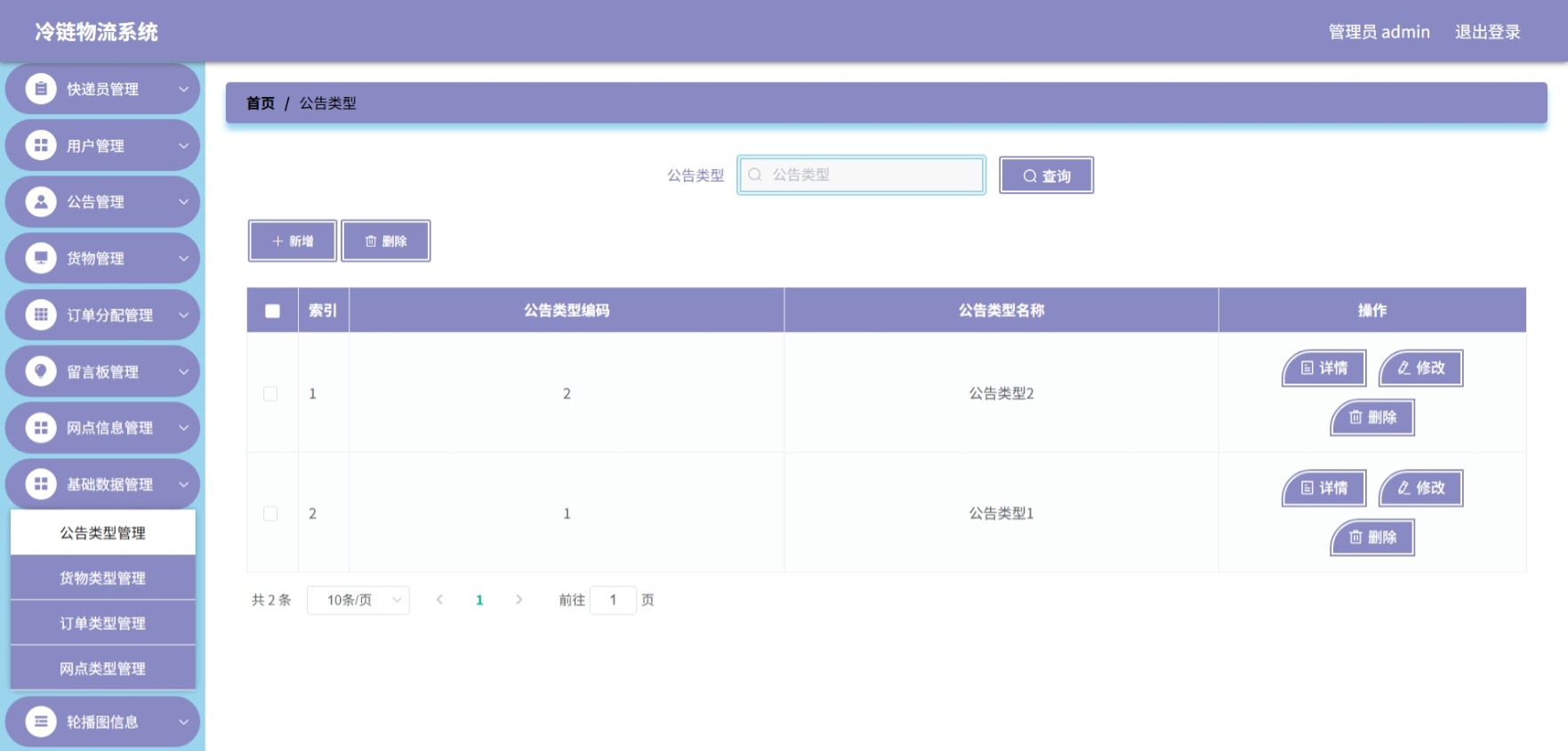Click 删除 for 公告类型1 row

click(1372, 537)
